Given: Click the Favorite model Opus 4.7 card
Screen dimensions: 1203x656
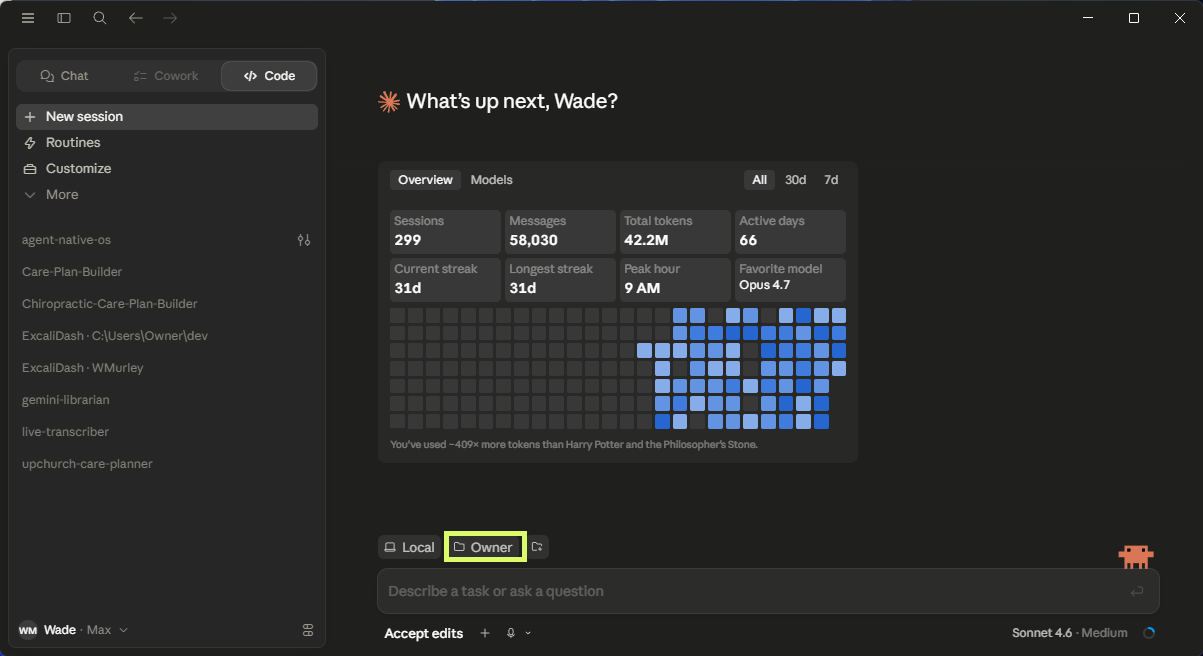Looking at the screenshot, I should point(792,280).
